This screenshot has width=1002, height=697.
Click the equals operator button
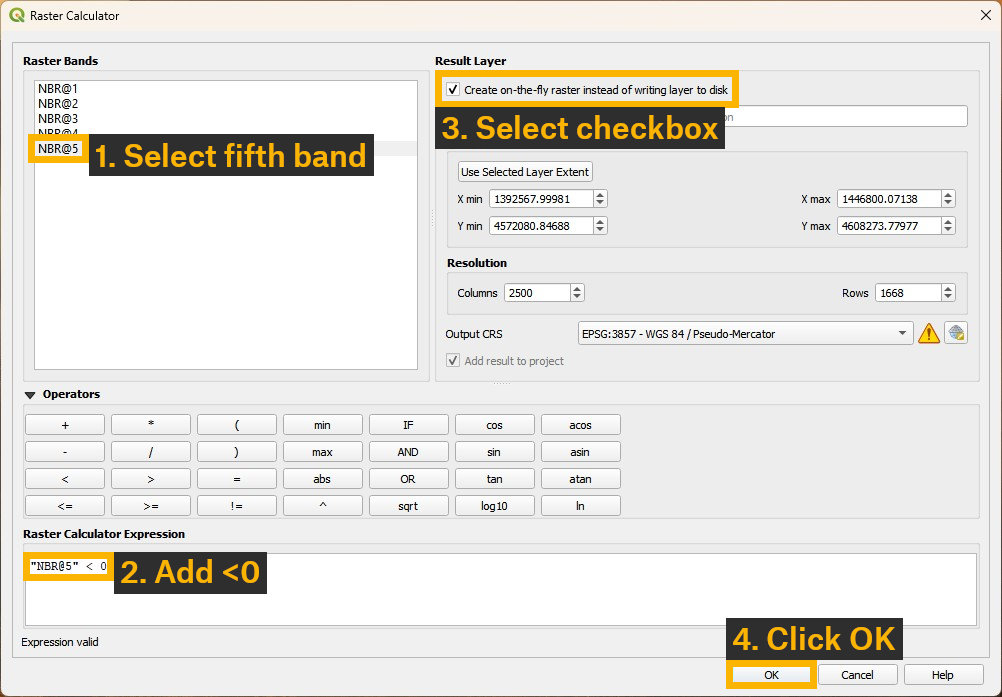(x=236, y=479)
